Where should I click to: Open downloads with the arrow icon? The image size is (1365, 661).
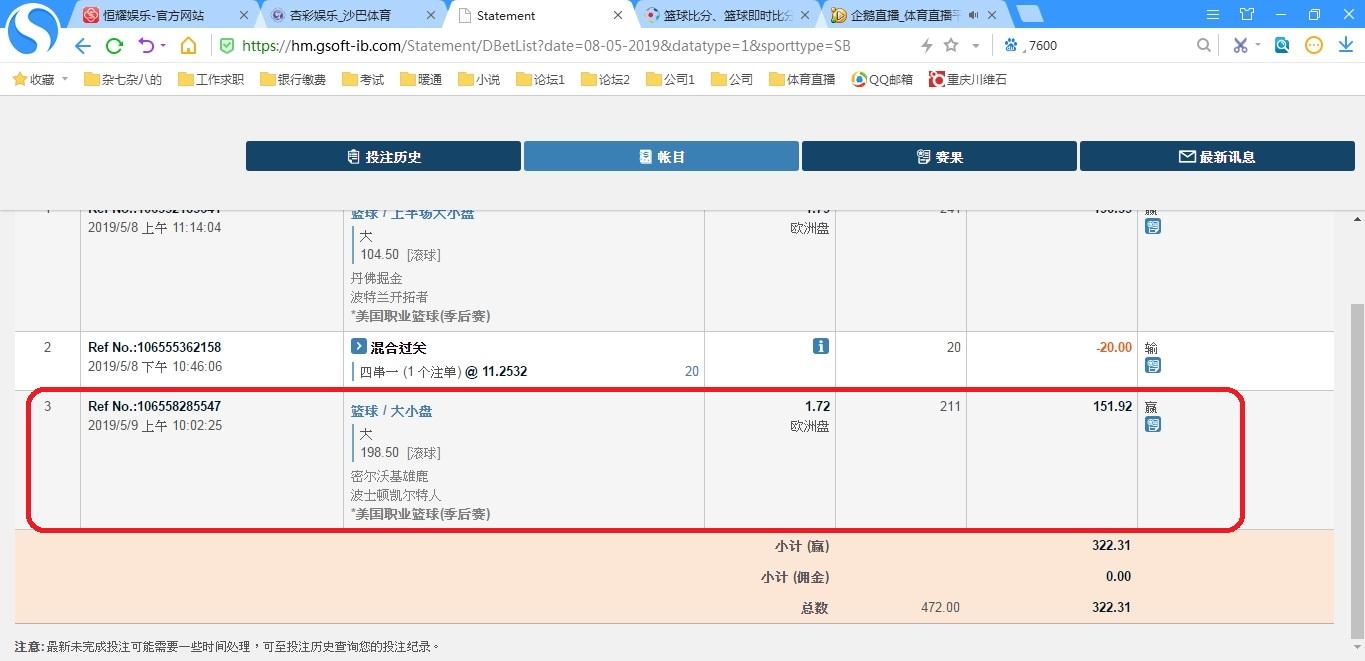pyautogui.click(x=1345, y=46)
